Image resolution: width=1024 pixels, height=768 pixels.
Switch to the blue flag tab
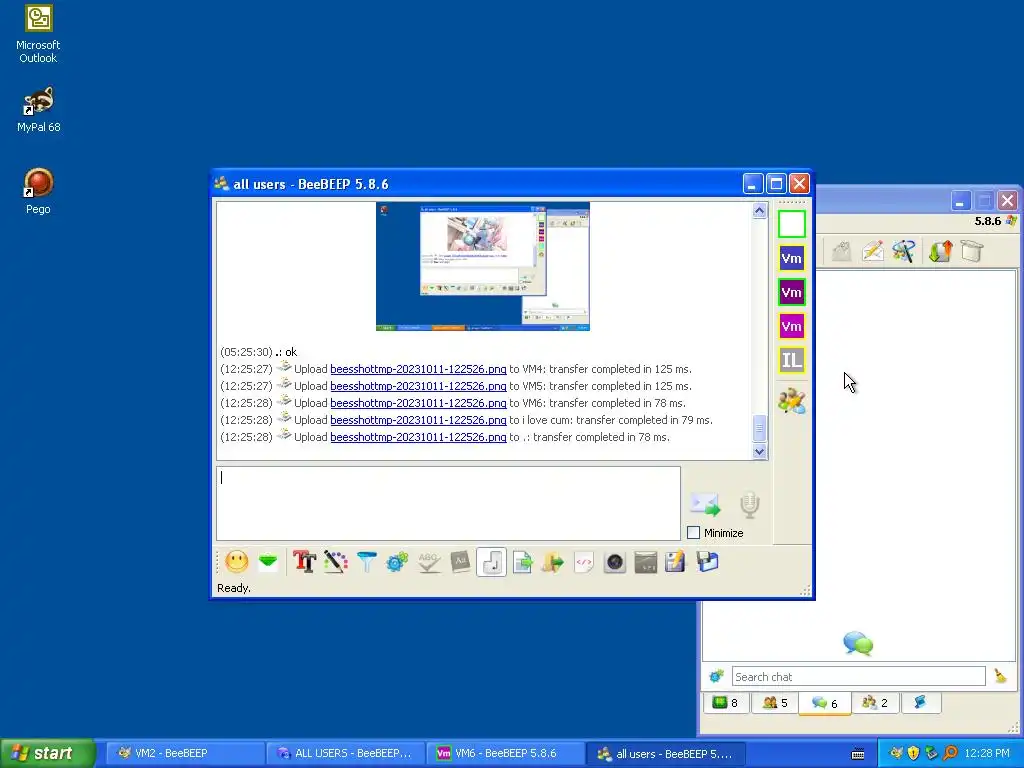pyautogui.click(x=921, y=703)
